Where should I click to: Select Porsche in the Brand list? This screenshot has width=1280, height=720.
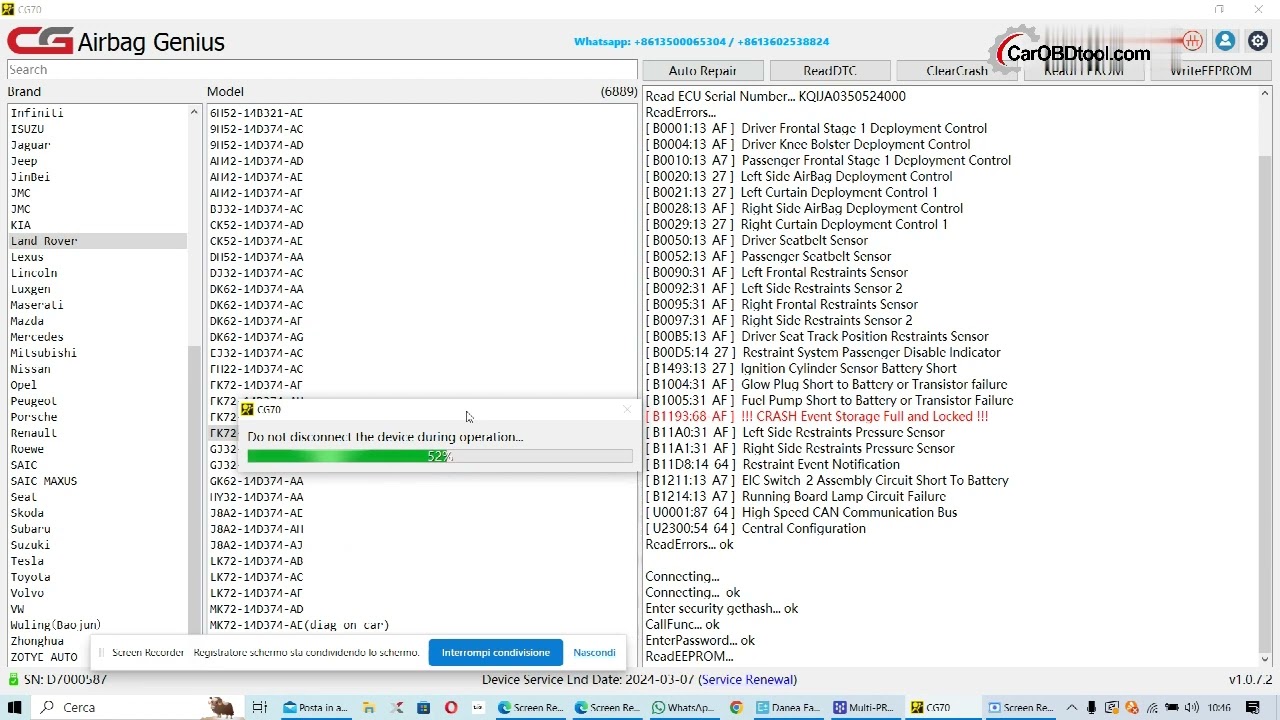[97, 417]
